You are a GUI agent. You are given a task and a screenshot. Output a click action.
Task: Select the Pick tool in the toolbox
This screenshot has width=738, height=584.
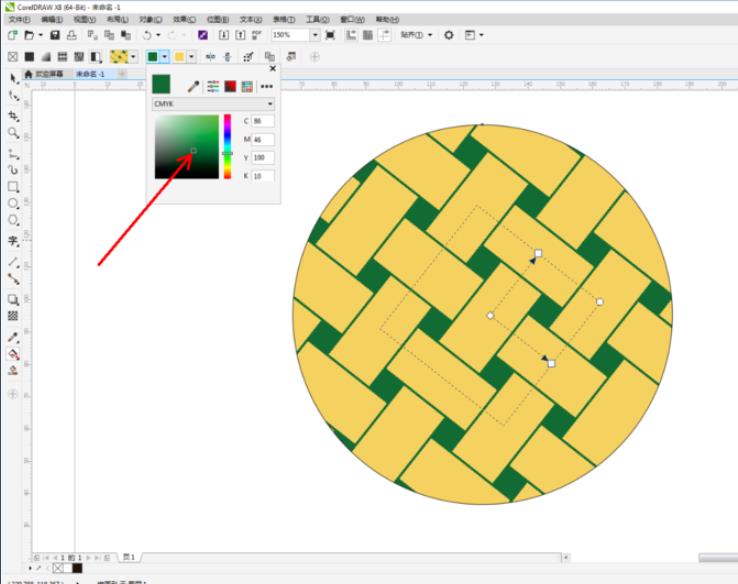13,78
